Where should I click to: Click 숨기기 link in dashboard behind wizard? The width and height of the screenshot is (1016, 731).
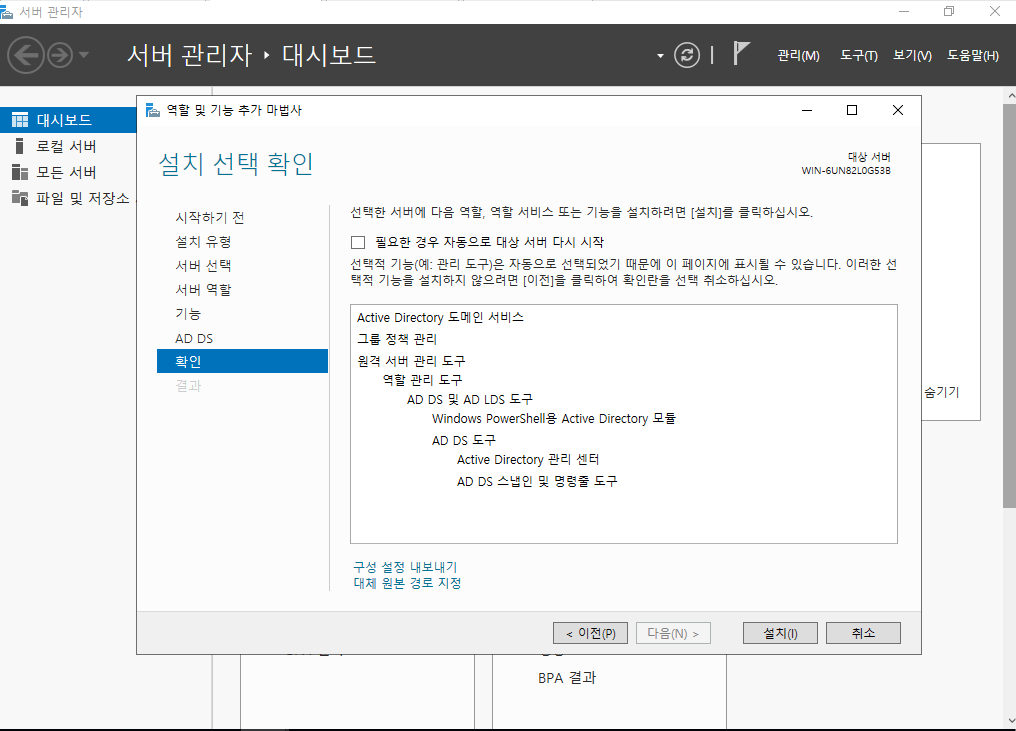pyautogui.click(x=941, y=392)
